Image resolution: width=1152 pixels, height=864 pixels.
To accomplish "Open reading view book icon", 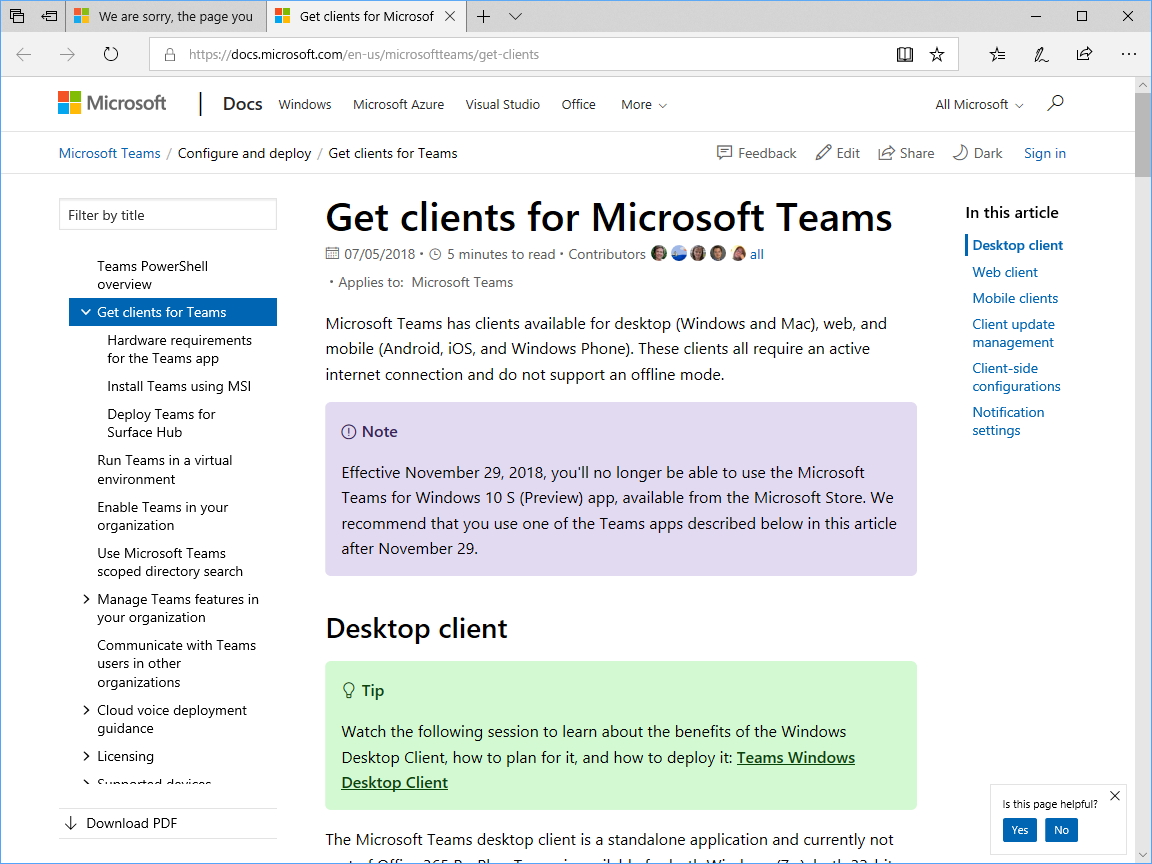I will 905,55.
